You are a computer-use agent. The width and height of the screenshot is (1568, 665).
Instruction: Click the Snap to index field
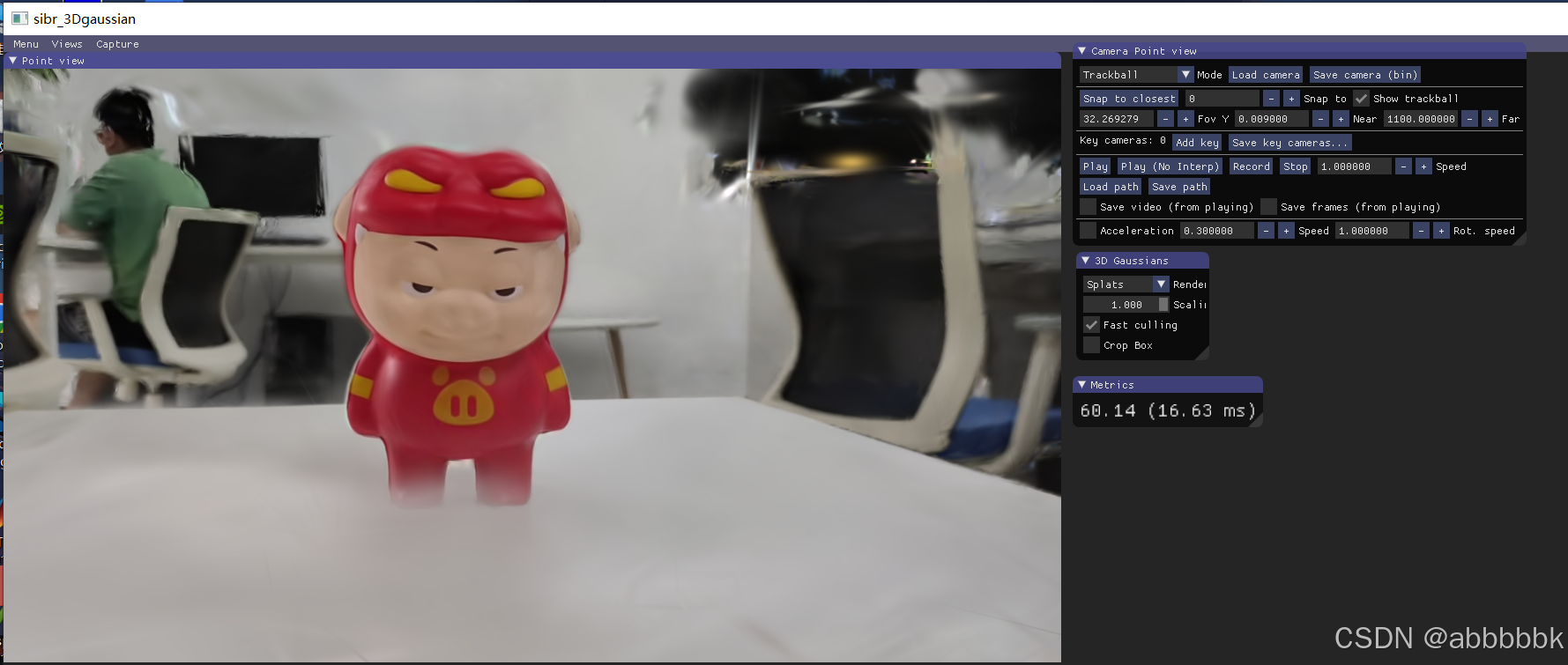tap(1222, 99)
